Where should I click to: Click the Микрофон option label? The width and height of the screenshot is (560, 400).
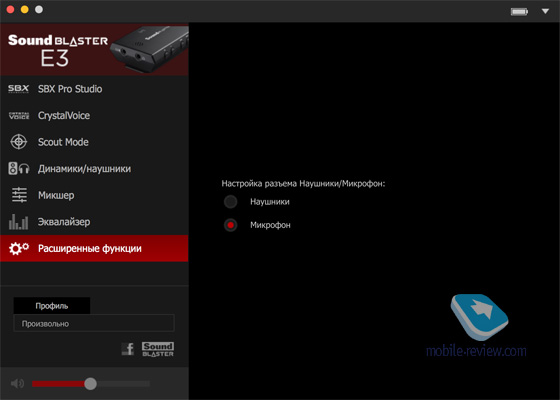270,225
